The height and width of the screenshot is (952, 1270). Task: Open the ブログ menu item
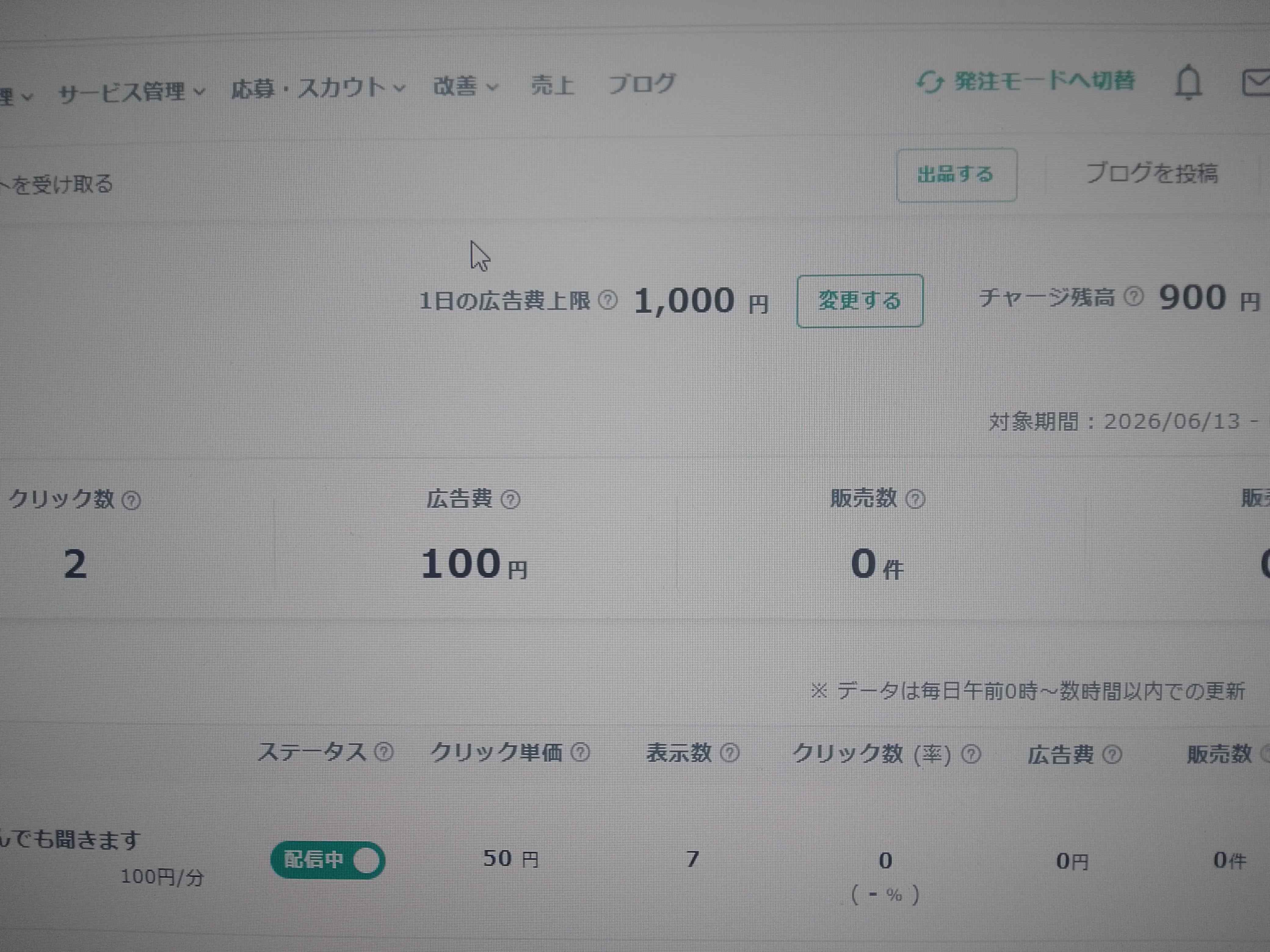[642, 84]
